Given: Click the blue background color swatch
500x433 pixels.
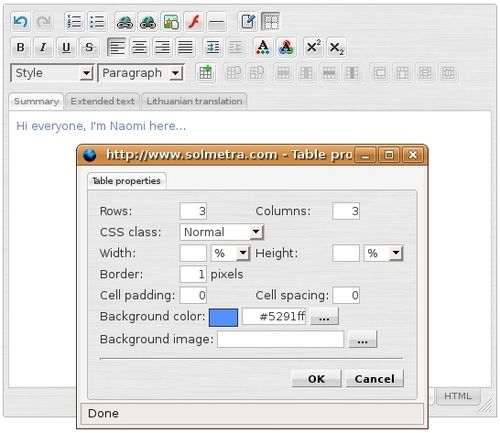Looking at the screenshot, I should click(x=223, y=317).
